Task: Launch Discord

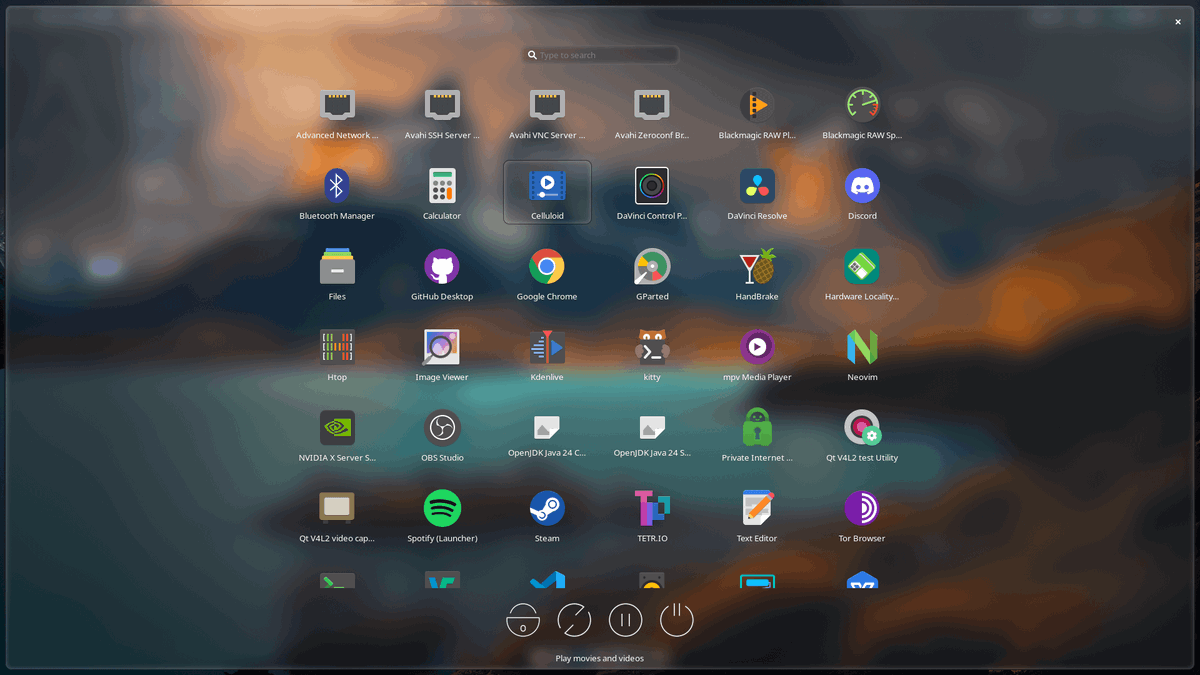Action: pos(862,193)
